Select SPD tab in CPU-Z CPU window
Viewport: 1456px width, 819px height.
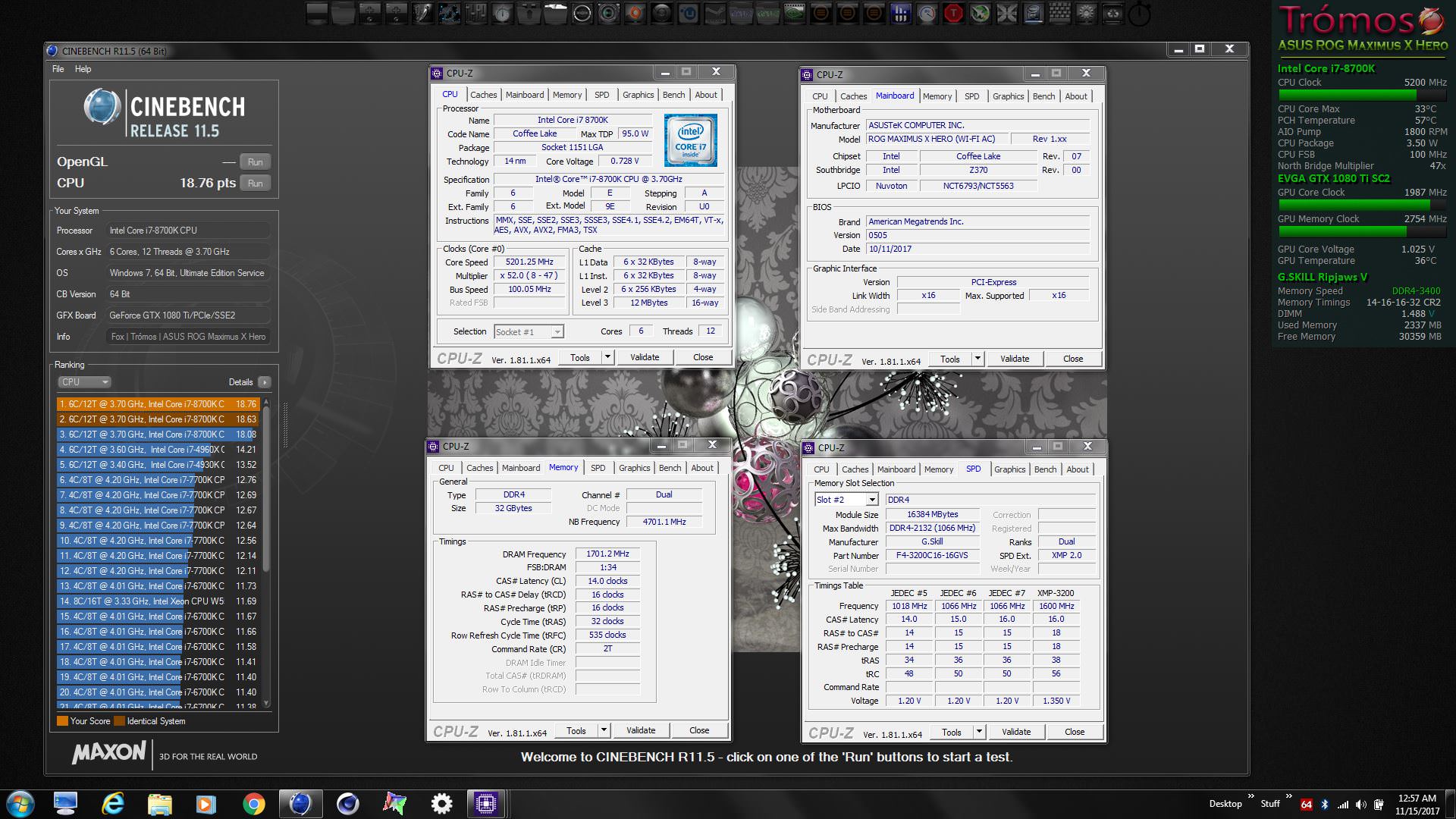pos(601,95)
